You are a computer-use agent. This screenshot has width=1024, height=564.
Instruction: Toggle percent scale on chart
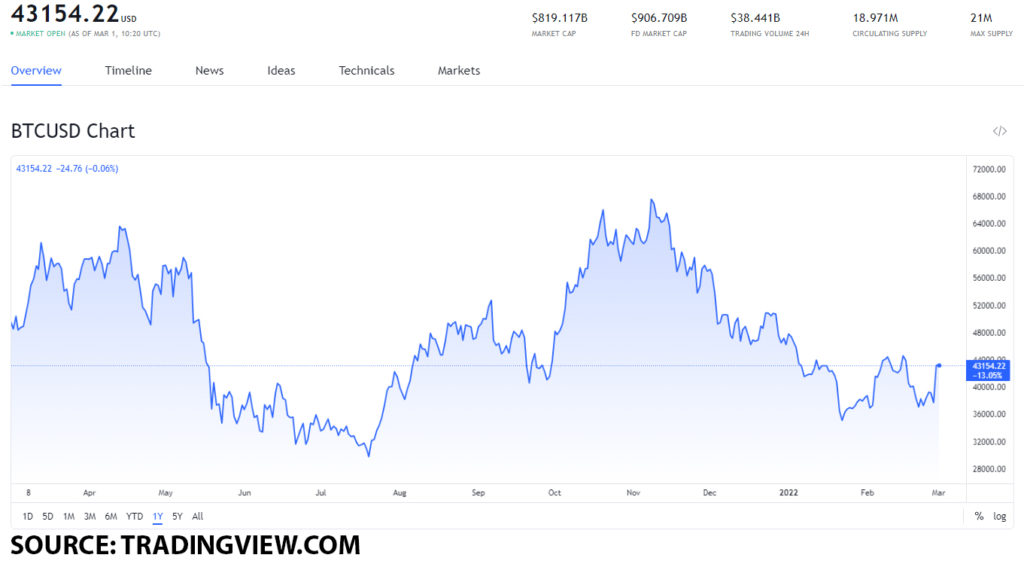(x=979, y=516)
